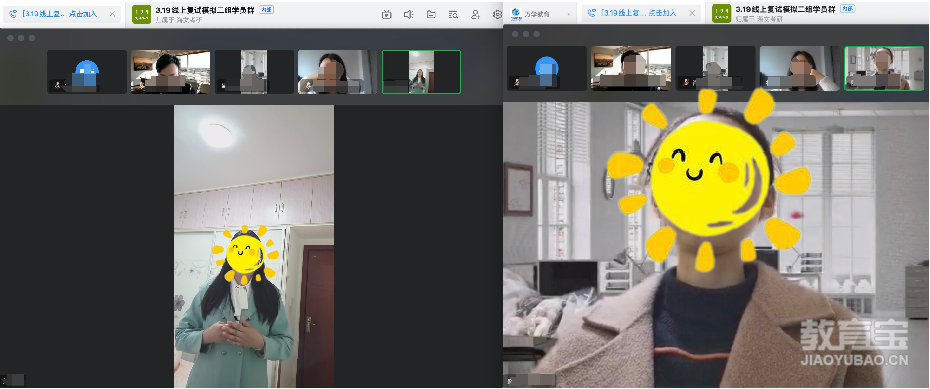Viewport: 930px width, 389px height.
Task: Click the 内部 tag beside right group title
Action: click(x=848, y=9)
